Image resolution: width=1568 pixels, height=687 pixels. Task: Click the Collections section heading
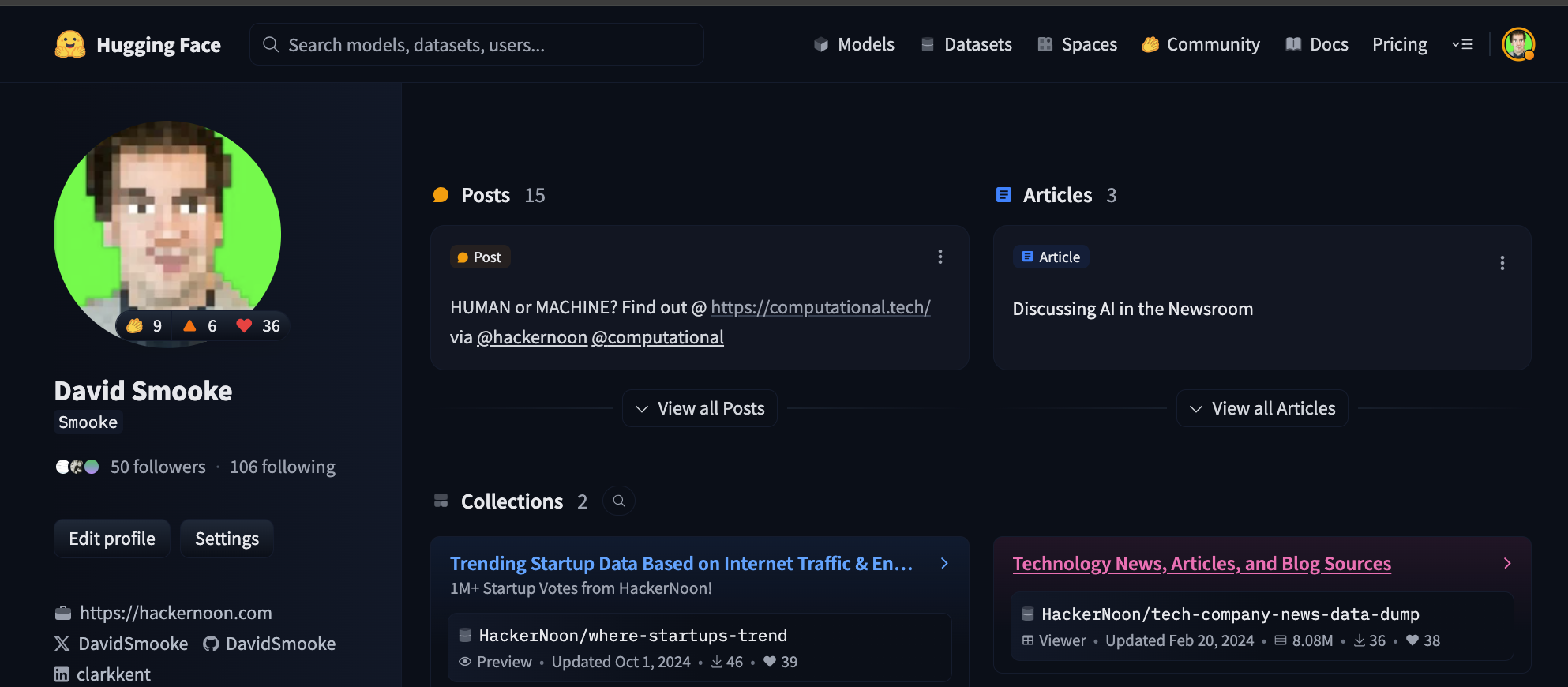tap(512, 501)
